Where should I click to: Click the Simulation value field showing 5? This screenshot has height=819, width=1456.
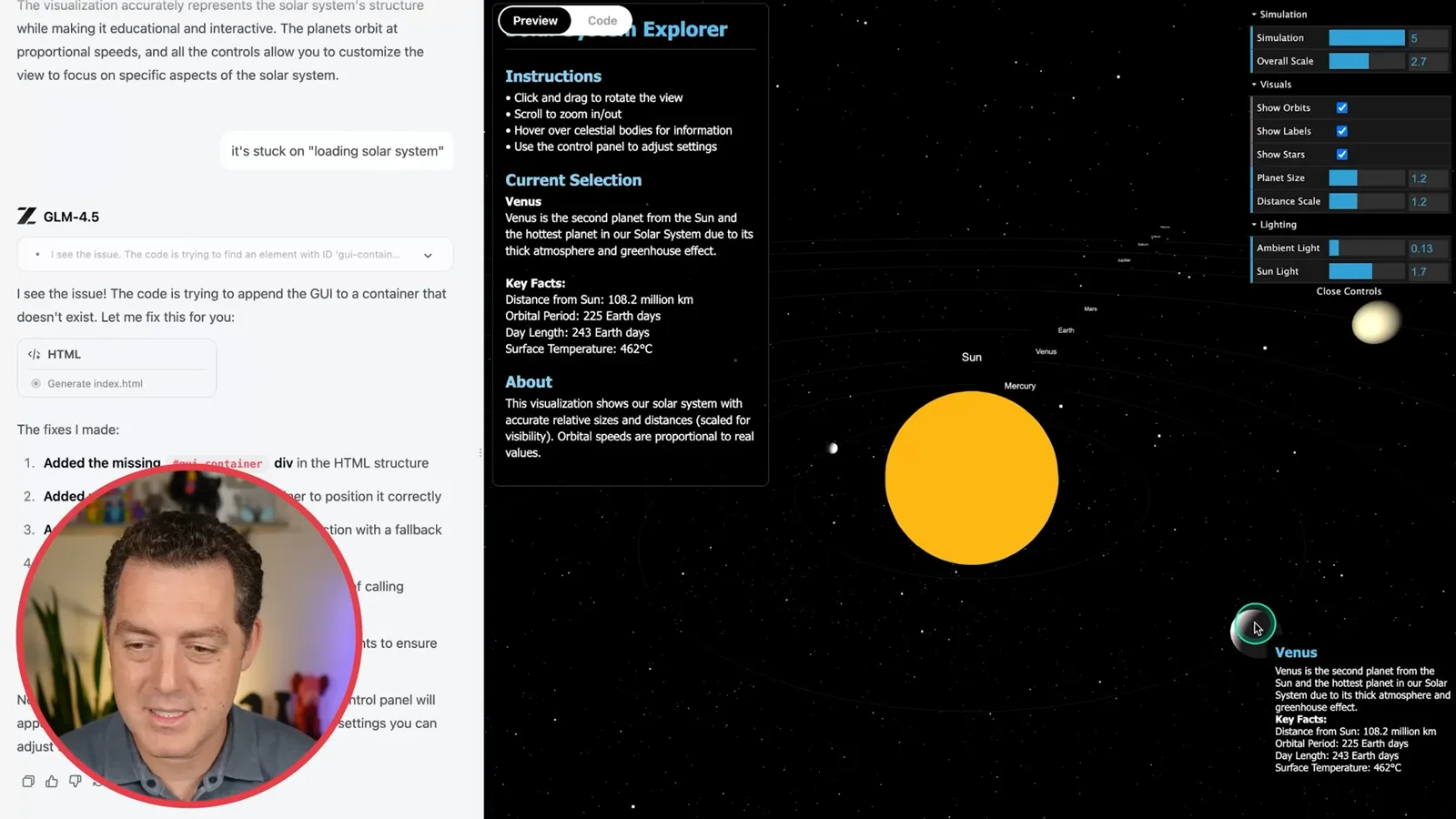tap(1428, 38)
